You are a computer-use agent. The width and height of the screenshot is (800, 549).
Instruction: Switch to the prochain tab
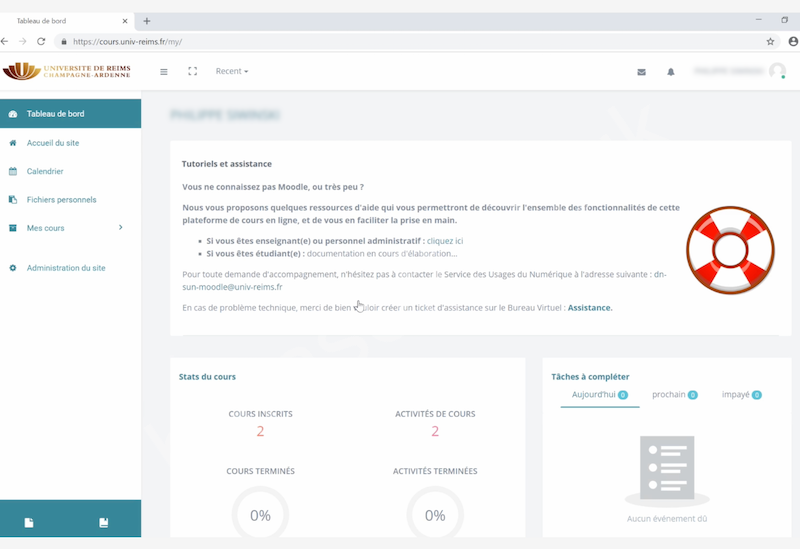[674, 395]
